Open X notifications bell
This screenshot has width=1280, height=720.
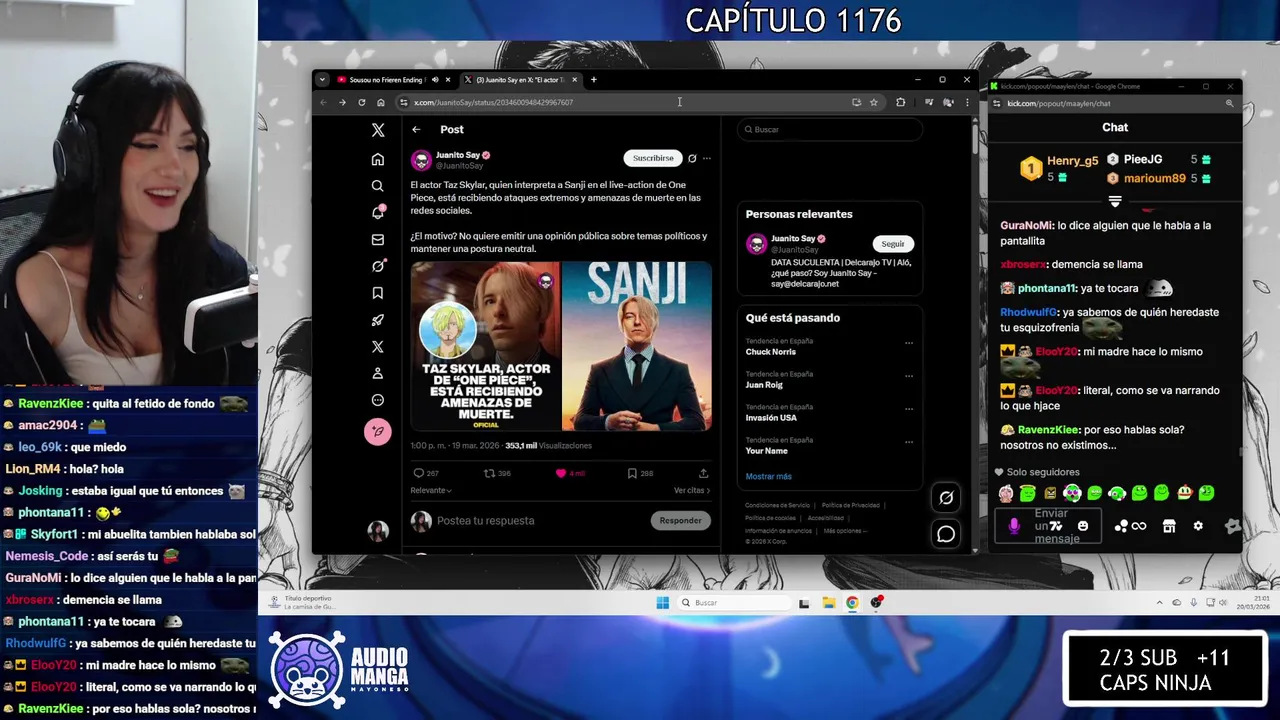tap(378, 212)
